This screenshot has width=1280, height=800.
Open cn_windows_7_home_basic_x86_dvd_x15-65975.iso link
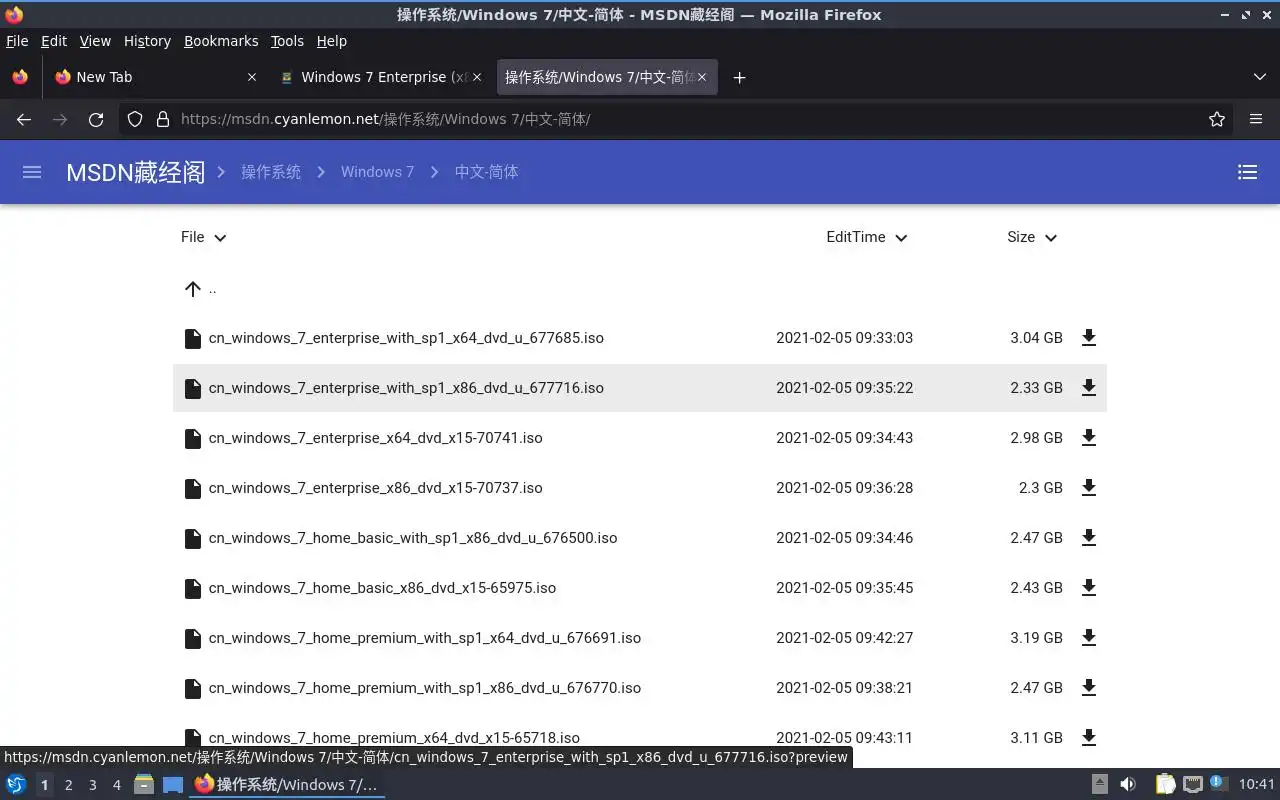click(382, 588)
